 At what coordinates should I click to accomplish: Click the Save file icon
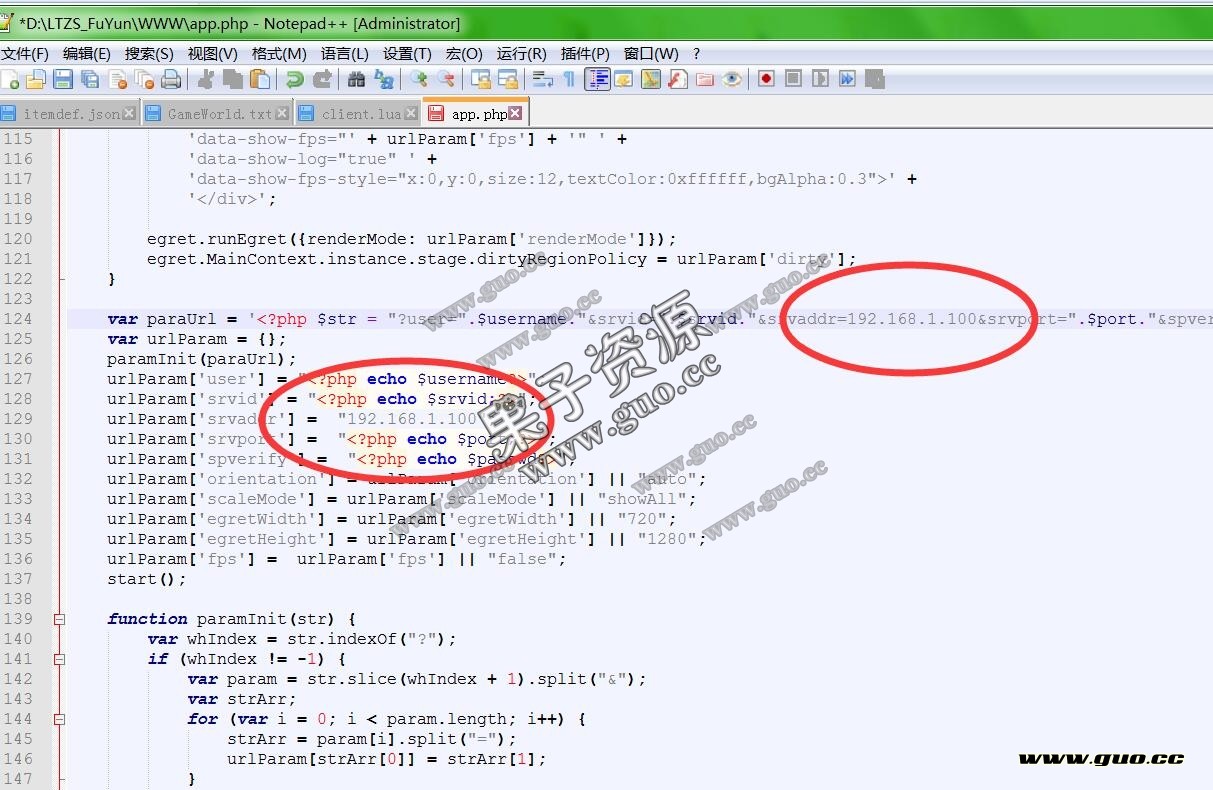tap(62, 79)
